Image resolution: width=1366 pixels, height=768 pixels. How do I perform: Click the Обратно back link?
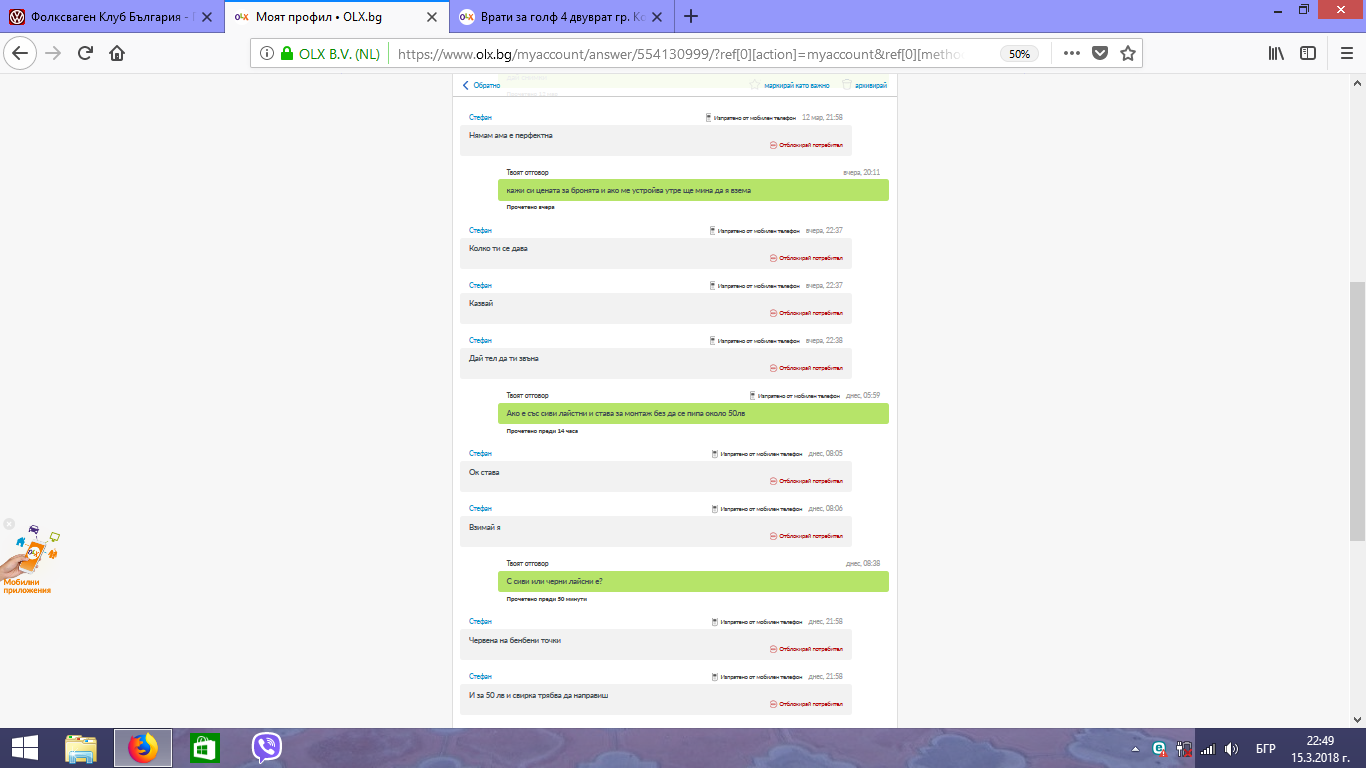[x=482, y=86]
